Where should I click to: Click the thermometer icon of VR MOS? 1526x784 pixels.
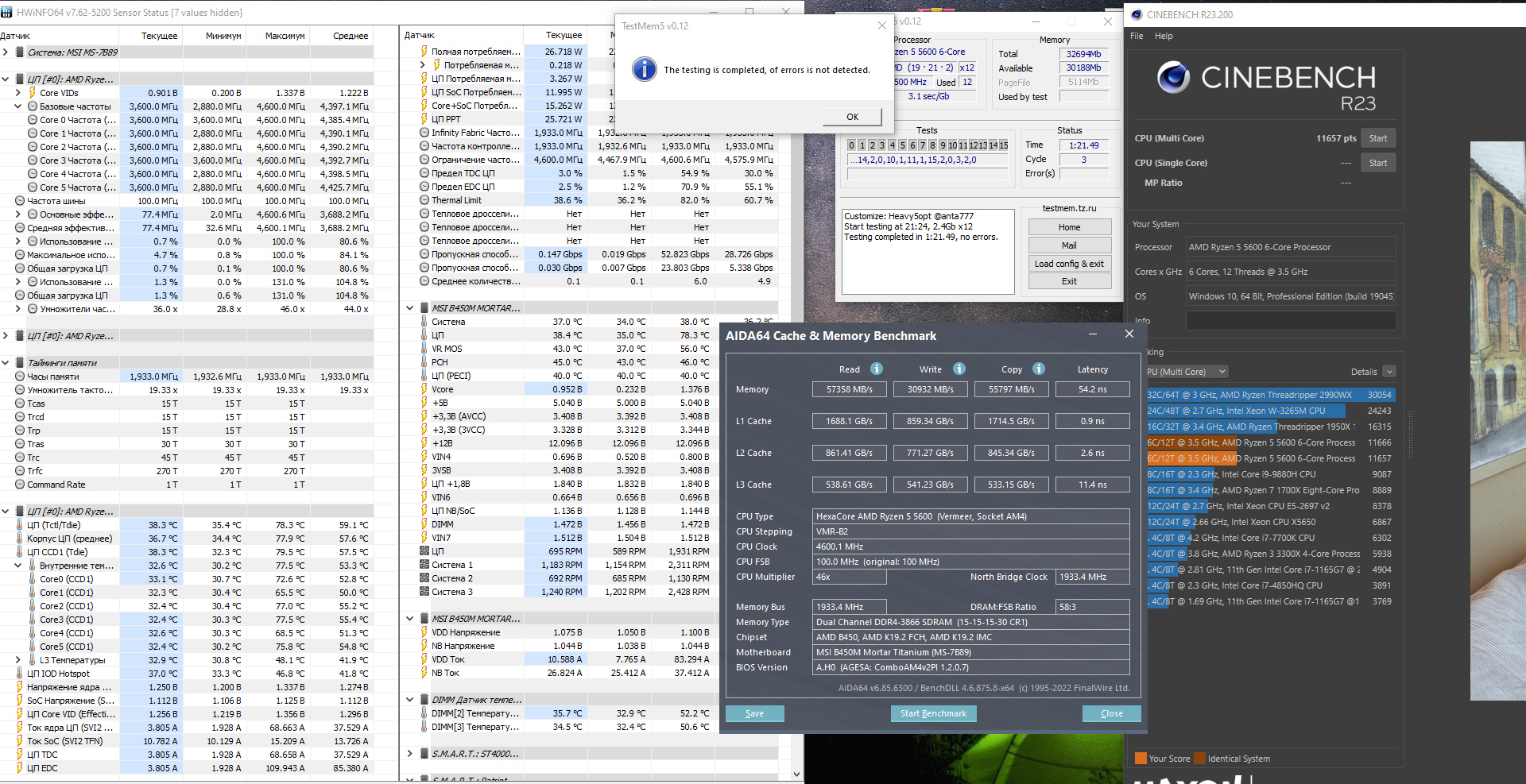pos(424,349)
